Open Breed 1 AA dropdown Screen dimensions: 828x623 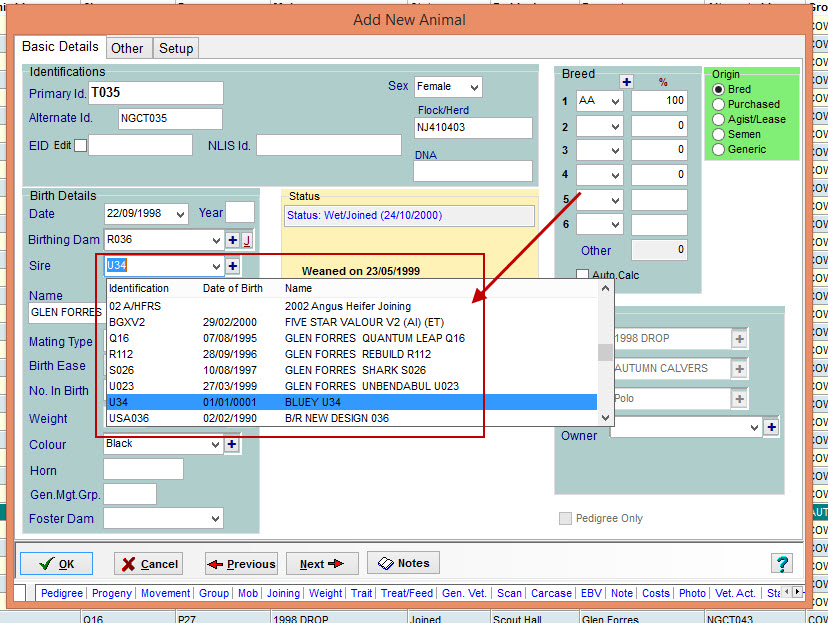click(x=615, y=101)
